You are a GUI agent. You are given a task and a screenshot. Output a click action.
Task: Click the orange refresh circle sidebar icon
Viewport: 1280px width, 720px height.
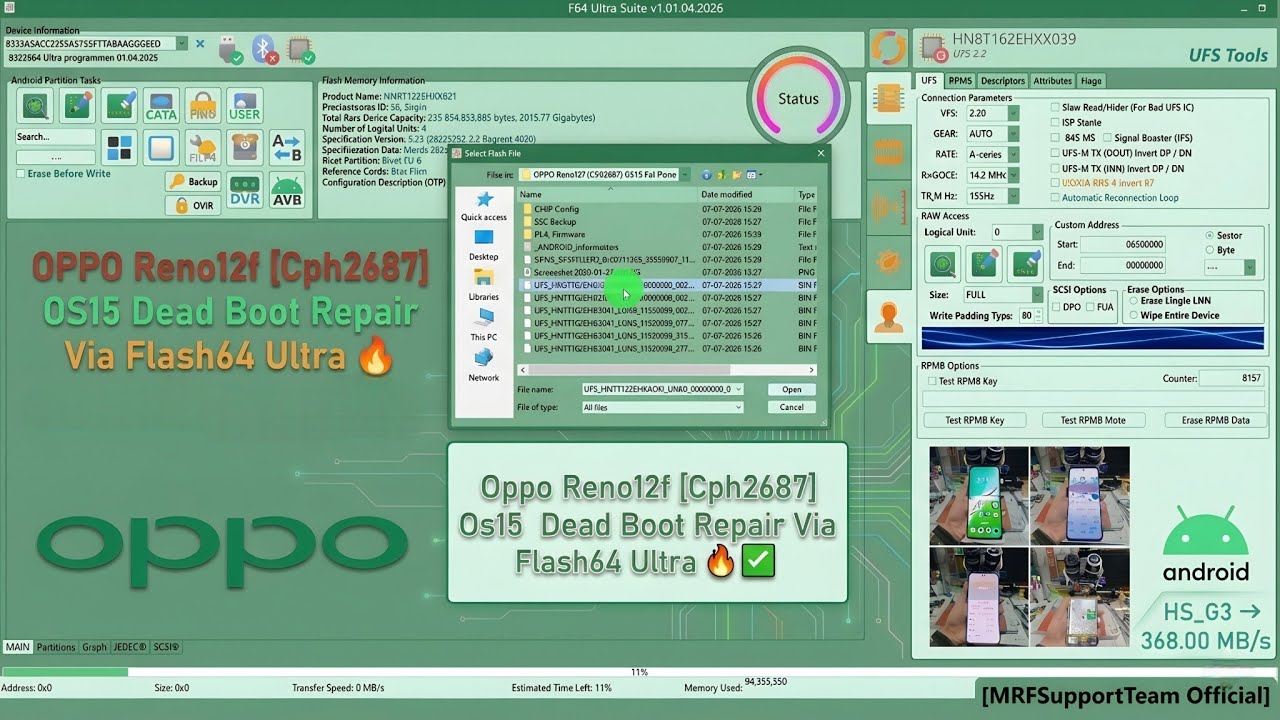(887, 47)
